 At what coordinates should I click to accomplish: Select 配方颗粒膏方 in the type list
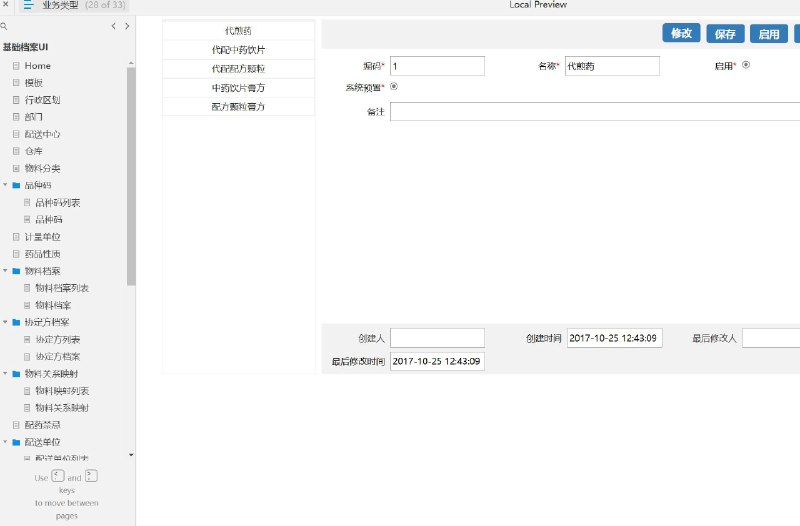point(238,107)
